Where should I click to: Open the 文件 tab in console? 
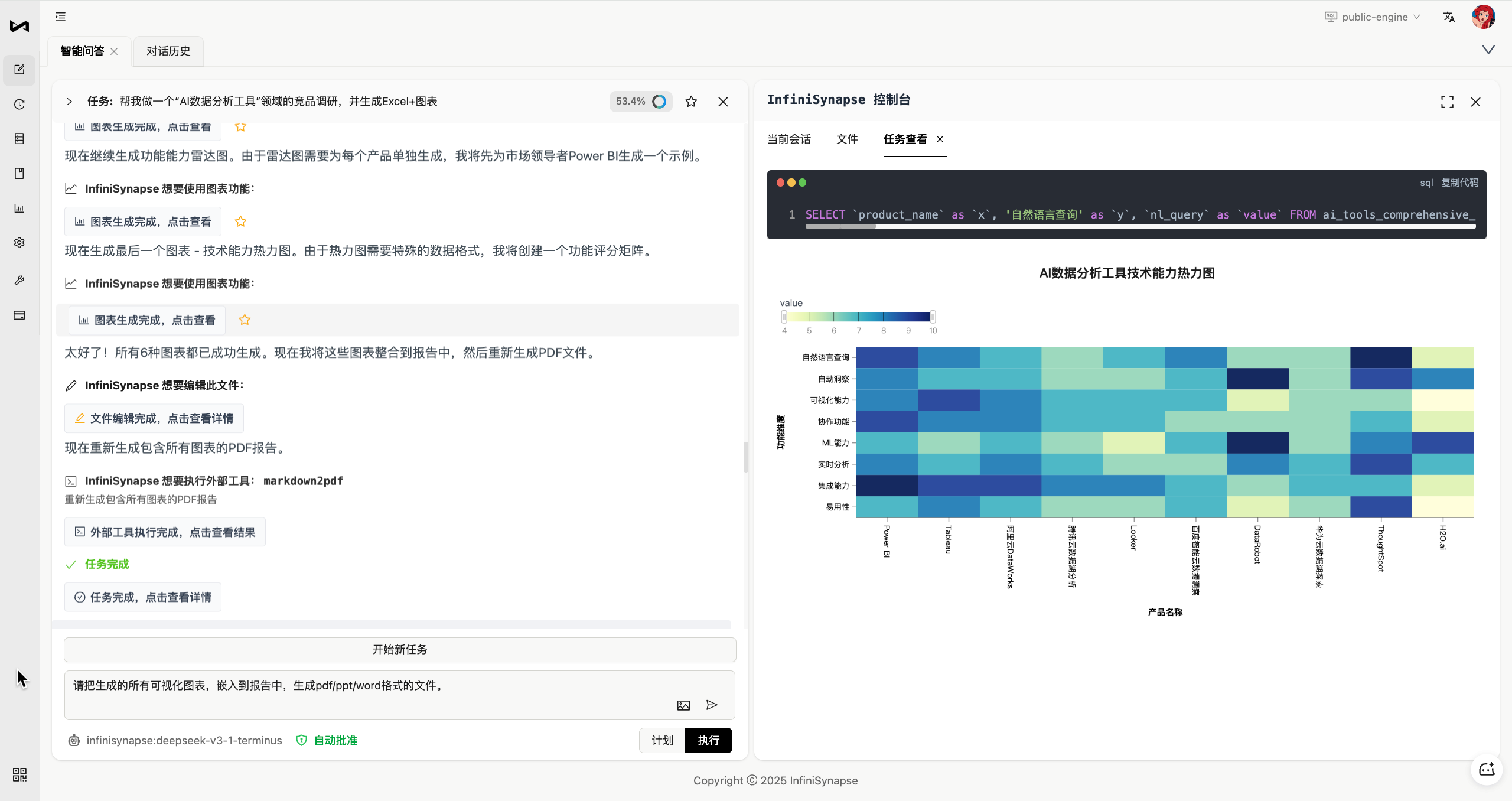click(x=846, y=139)
